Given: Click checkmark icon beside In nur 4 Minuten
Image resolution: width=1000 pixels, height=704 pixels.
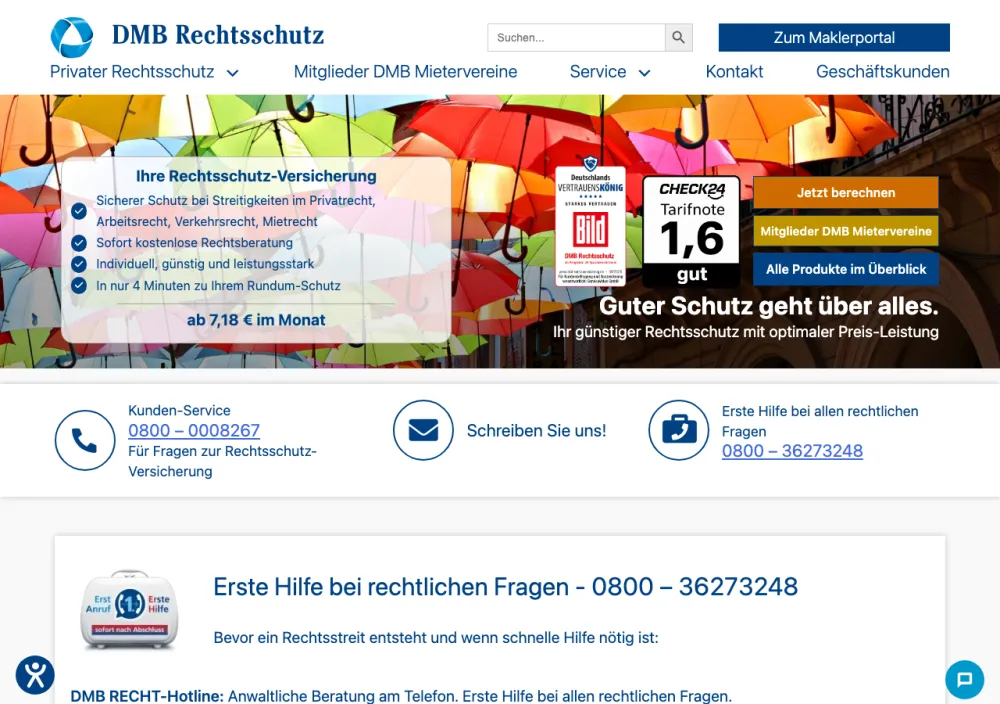Looking at the screenshot, I should [x=79, y=286].
